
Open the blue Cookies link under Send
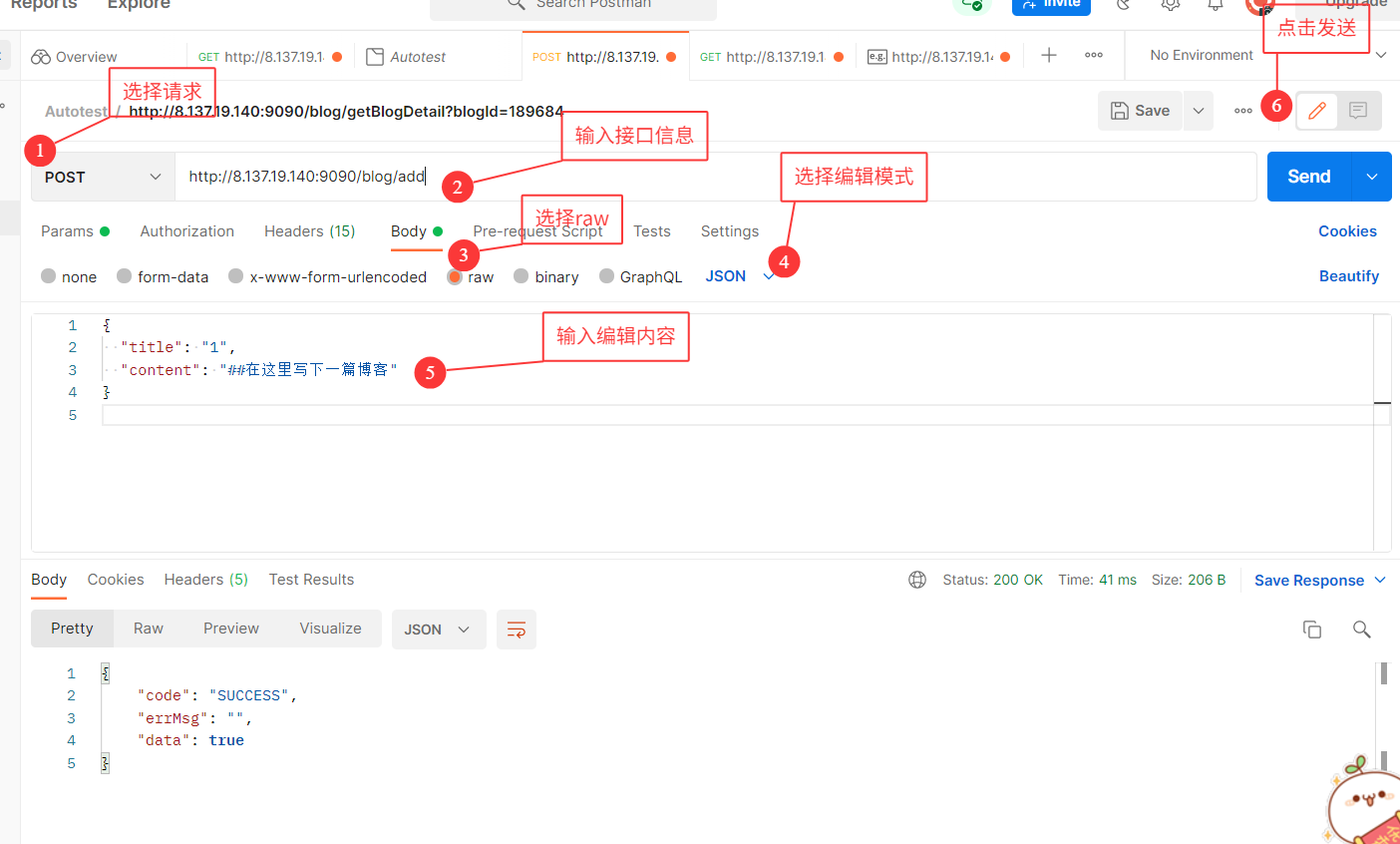[1347, 231]
